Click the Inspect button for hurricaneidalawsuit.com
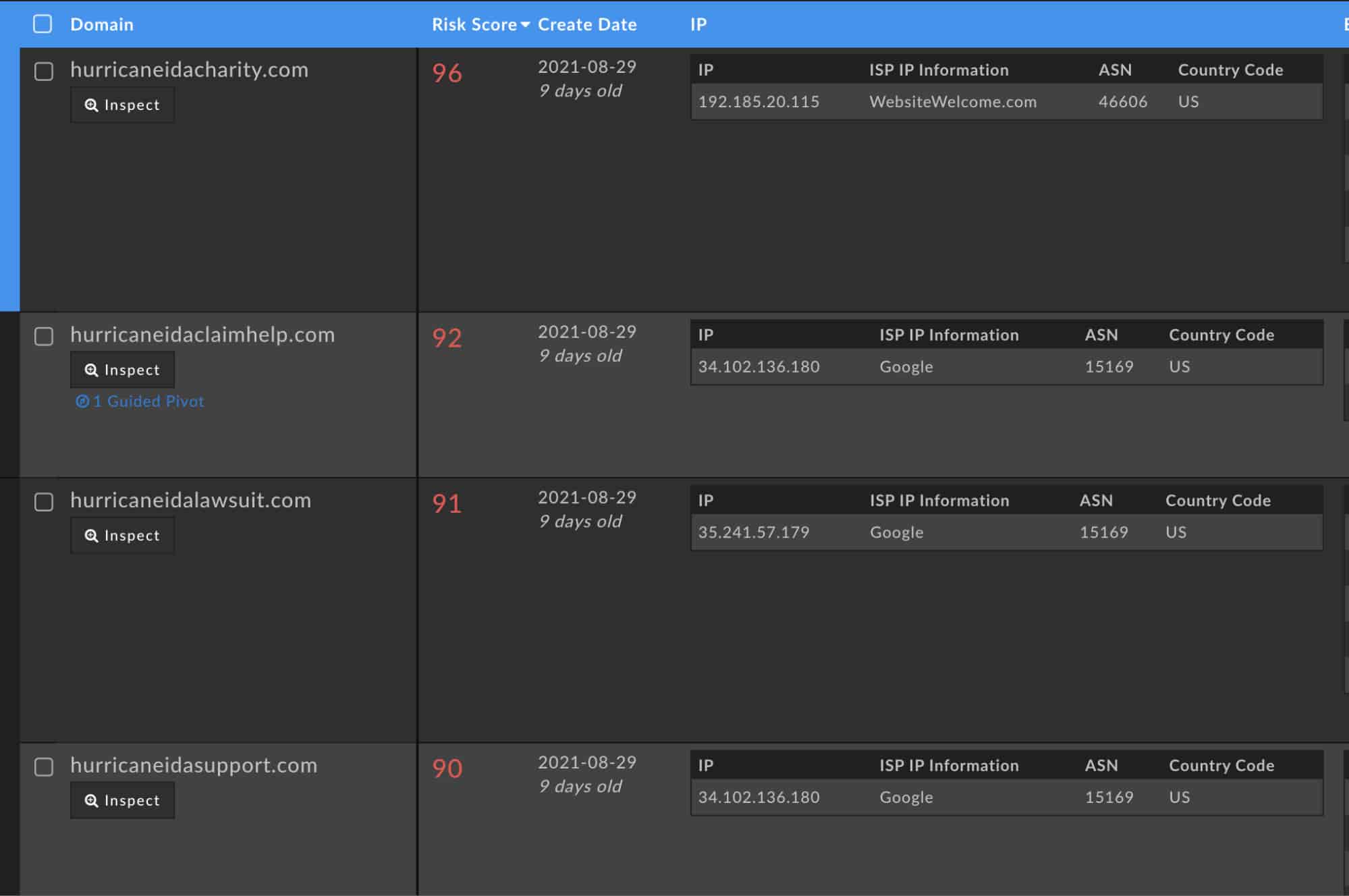Viewport: 1349px width, 896px height. coord(122,535)
